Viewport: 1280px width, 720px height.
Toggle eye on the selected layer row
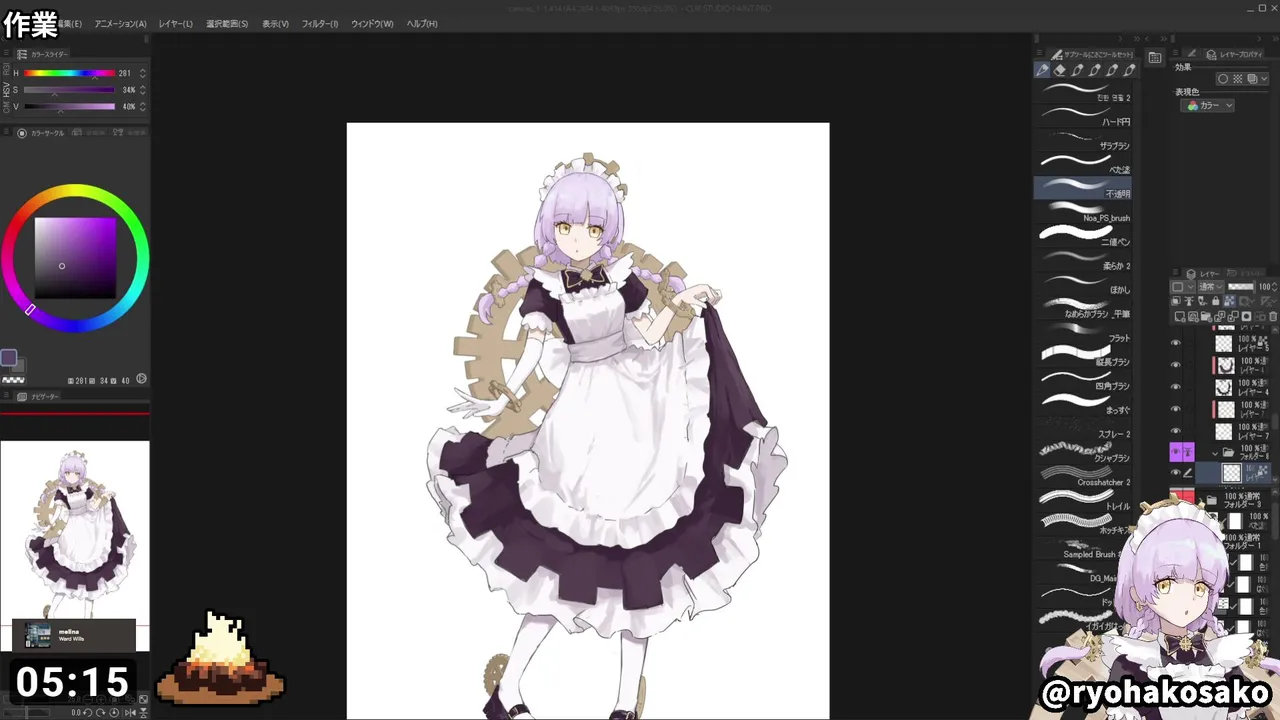tap(1175, 472)
